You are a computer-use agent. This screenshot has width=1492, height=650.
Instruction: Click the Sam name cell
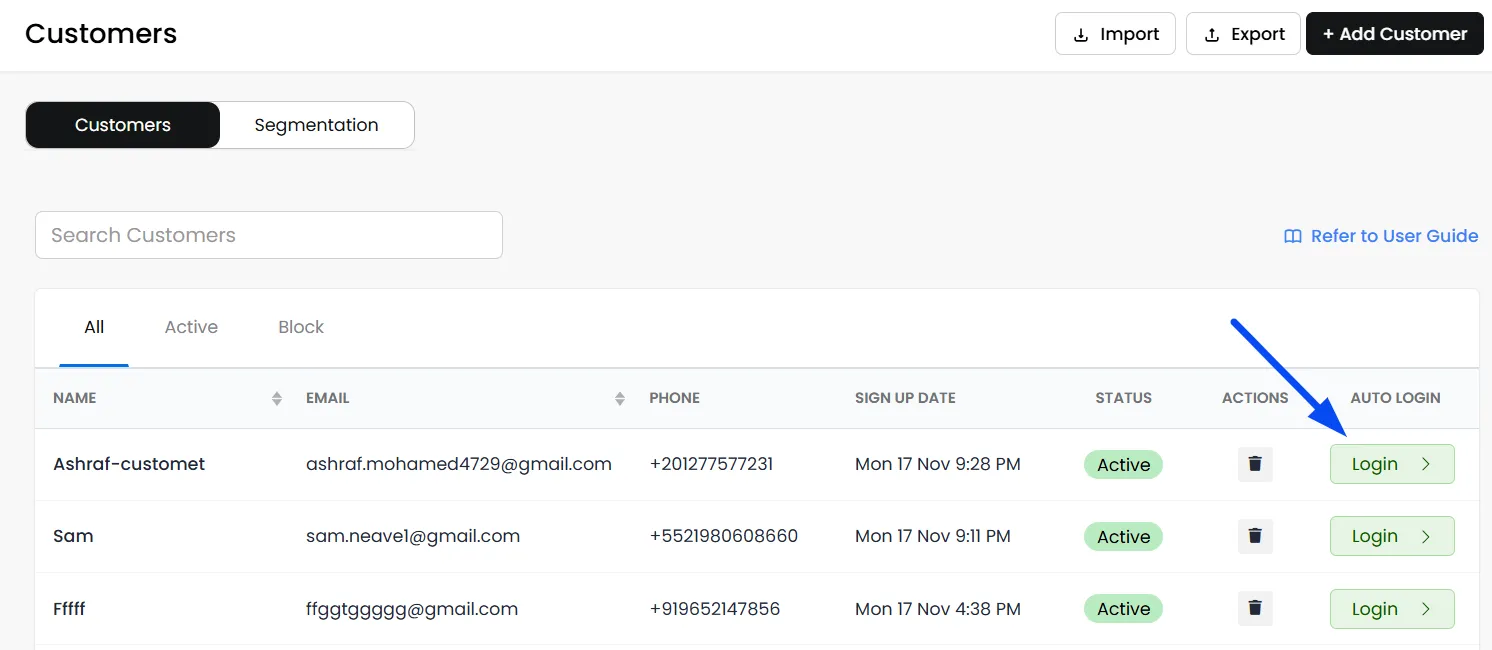coord(73,536)
